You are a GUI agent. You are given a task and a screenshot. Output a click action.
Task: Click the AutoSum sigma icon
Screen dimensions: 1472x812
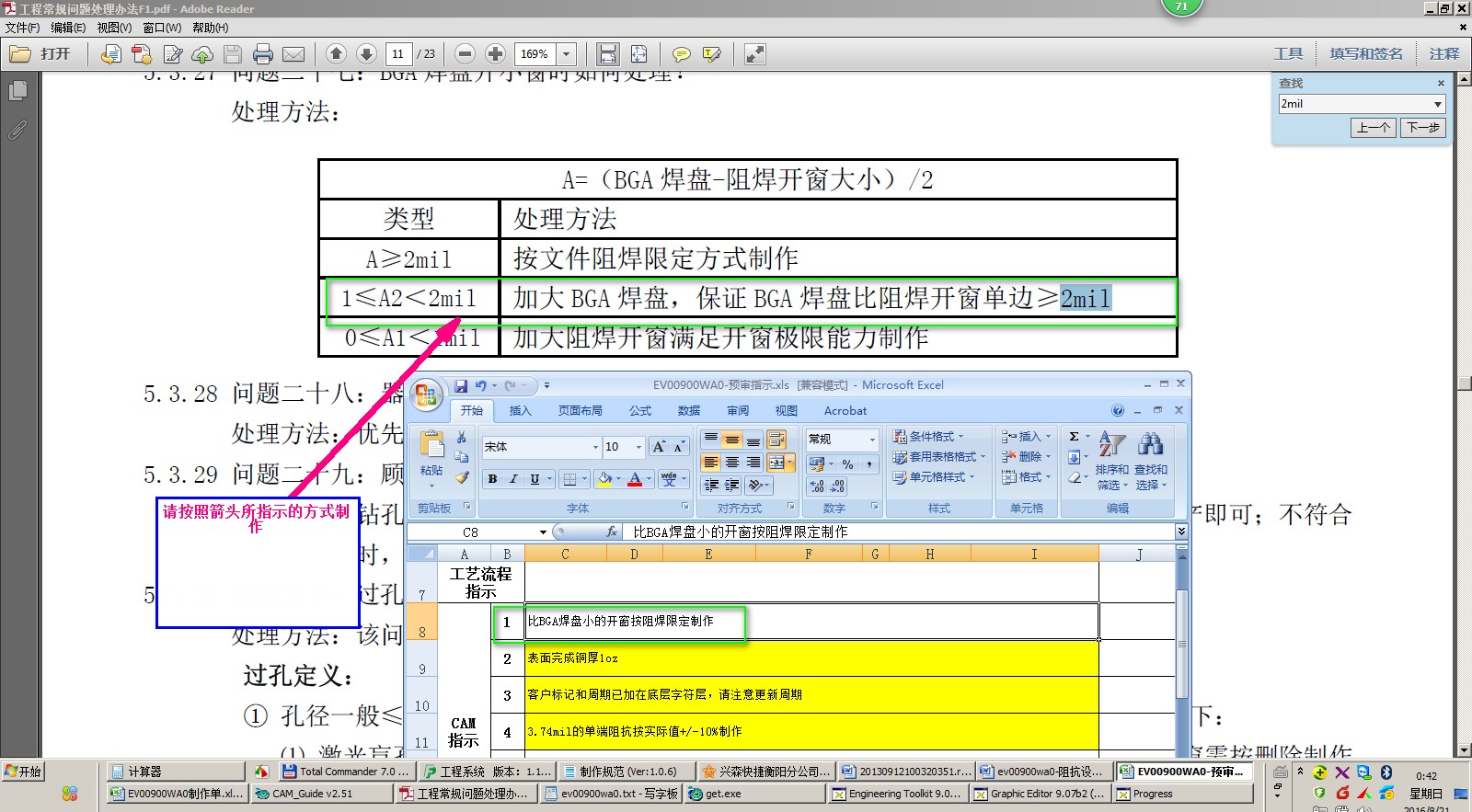coord(1075,437)
